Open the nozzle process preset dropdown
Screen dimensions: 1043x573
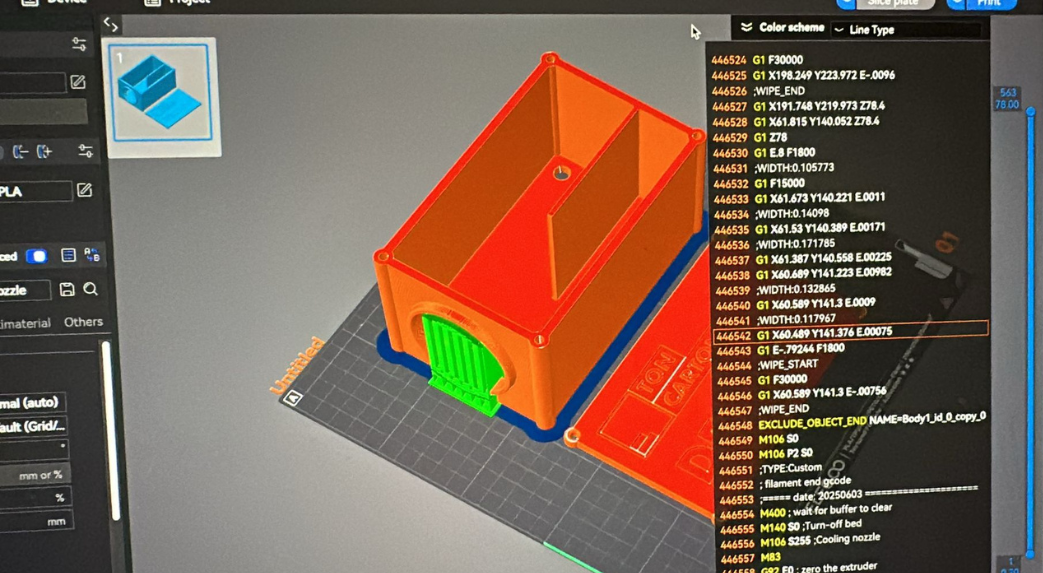pos(25,291)
